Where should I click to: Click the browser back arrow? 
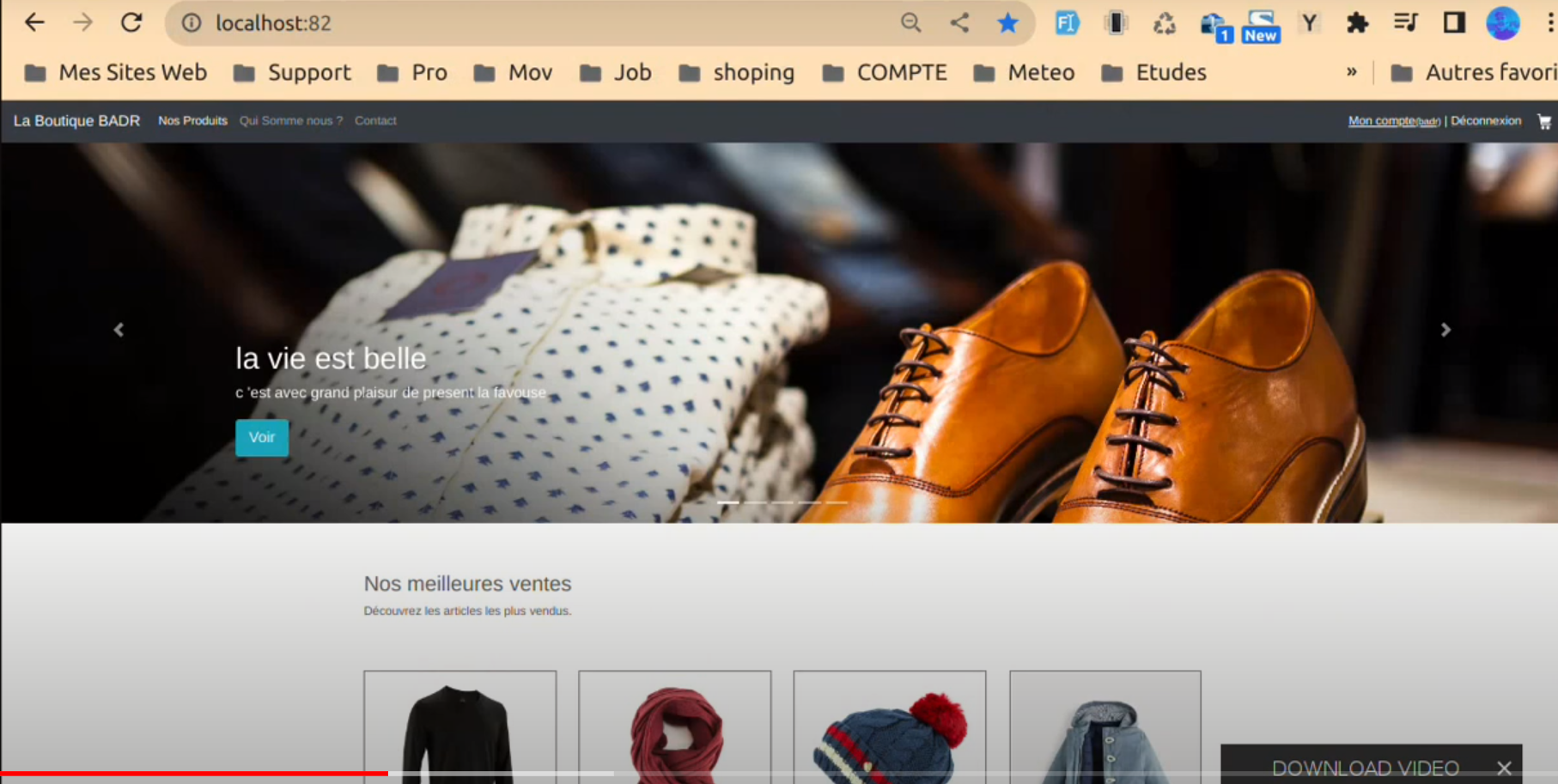click(x=34, y=23)
